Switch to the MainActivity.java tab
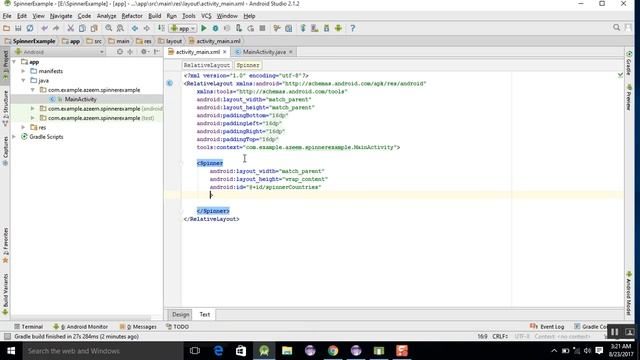The height and width of the screenshot is (360, 640). pos(264,52)
